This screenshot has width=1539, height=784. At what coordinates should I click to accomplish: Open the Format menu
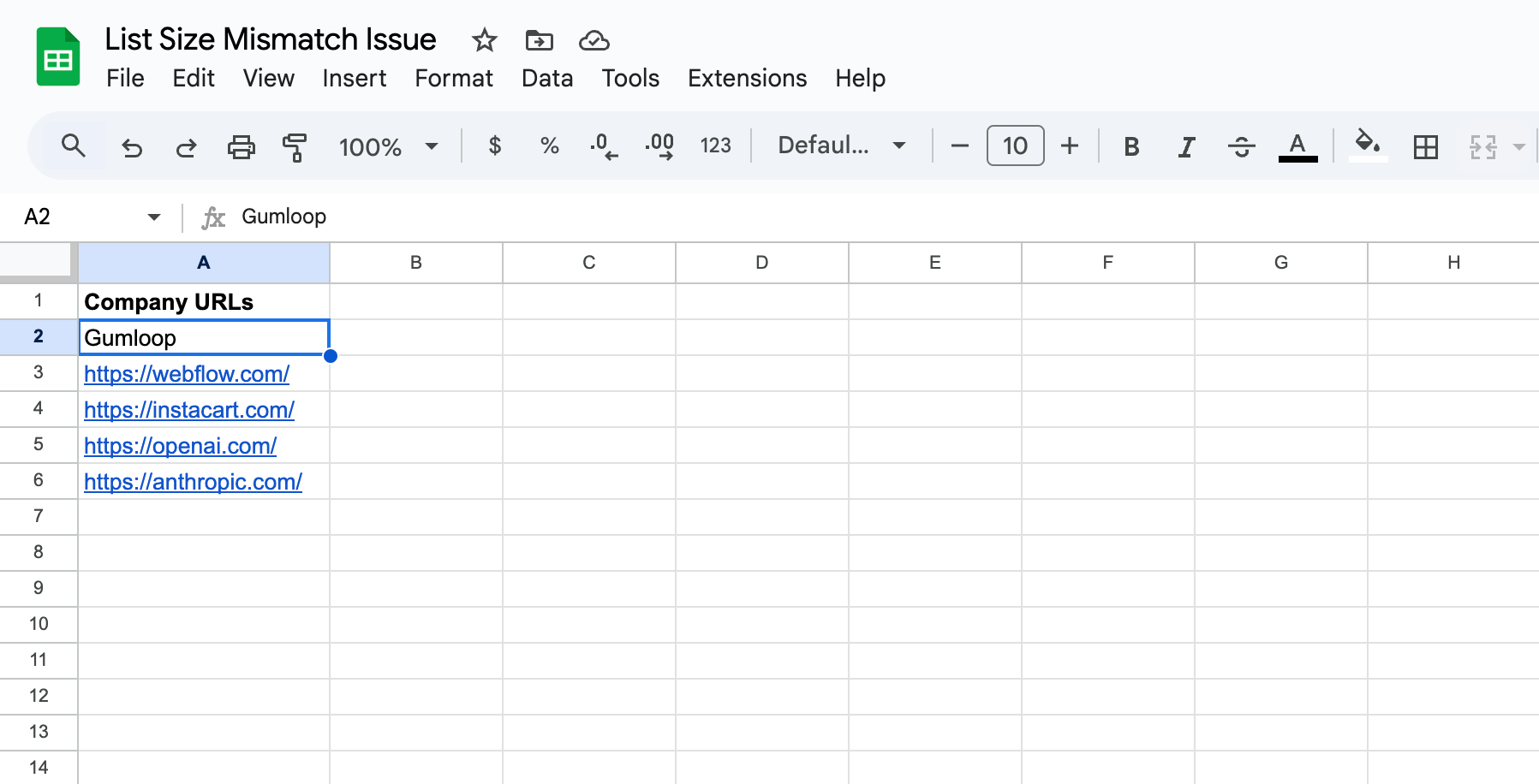tap(454, 78)
